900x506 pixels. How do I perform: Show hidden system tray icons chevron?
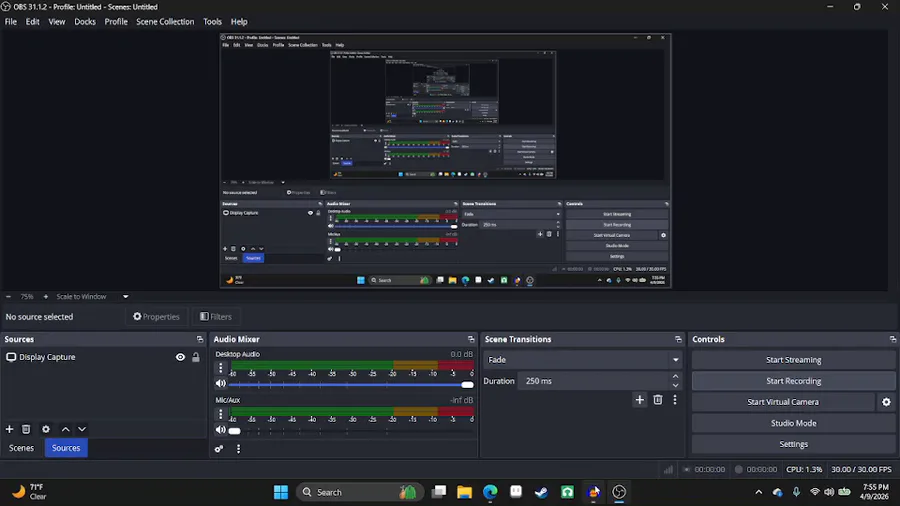click(x=759, y=492)
